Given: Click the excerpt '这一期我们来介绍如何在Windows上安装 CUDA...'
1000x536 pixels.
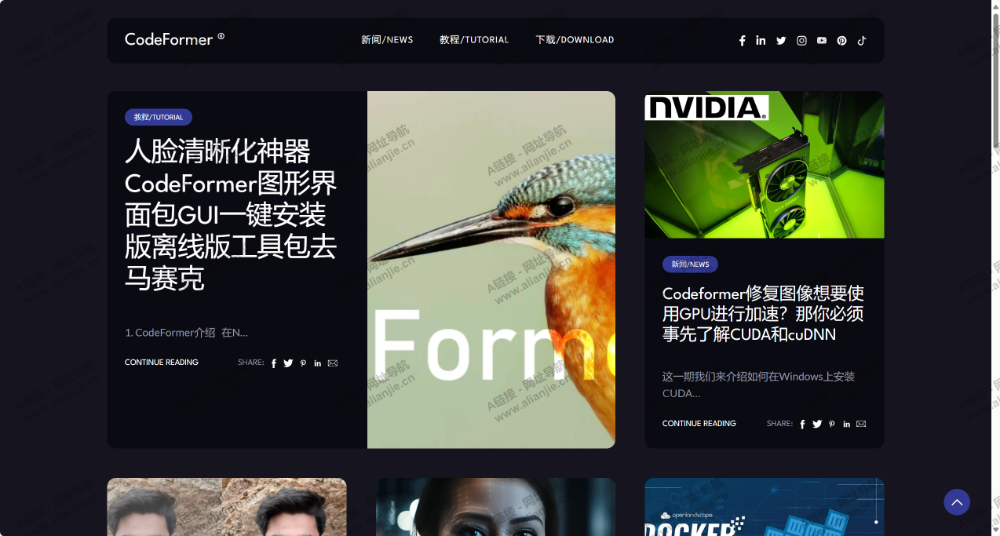Looking at the screenshot, I should [x=758, y=385].
